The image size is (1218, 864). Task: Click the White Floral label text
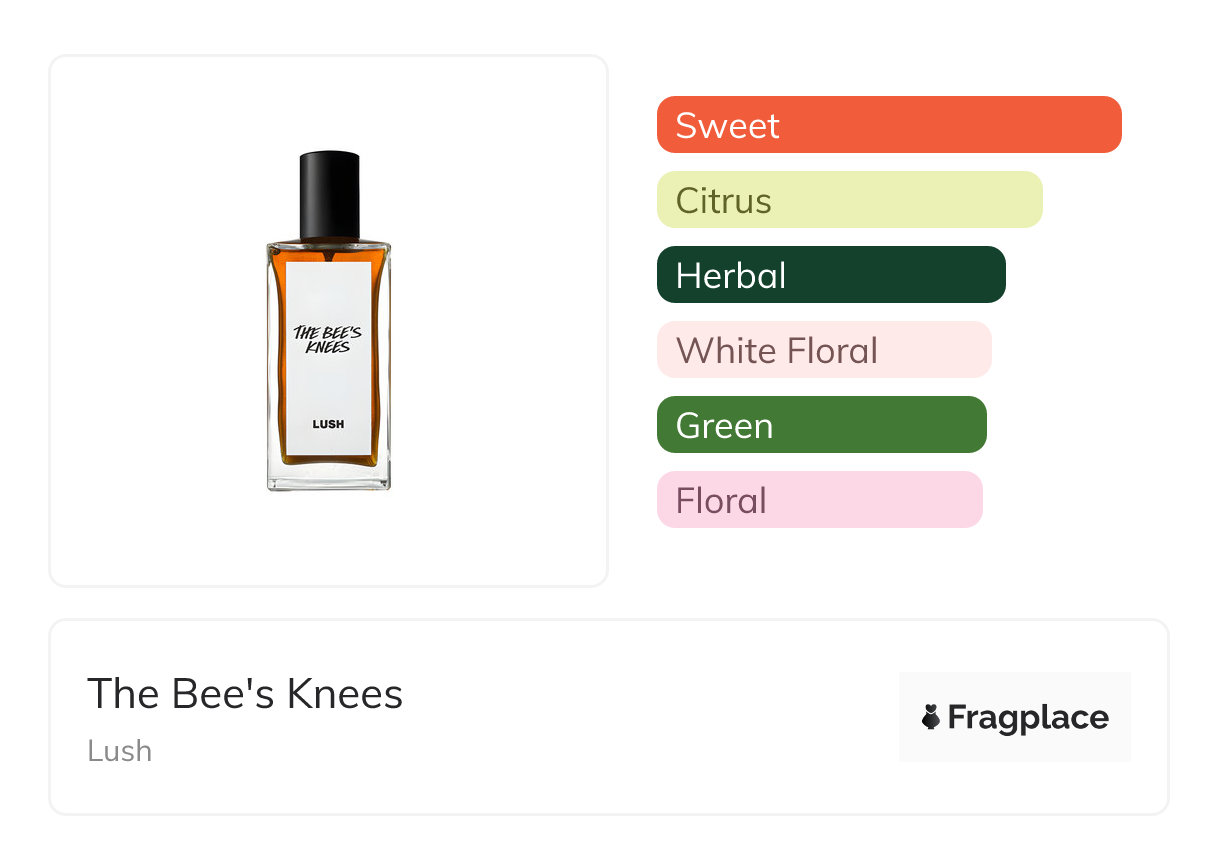(x=777, y=350)
